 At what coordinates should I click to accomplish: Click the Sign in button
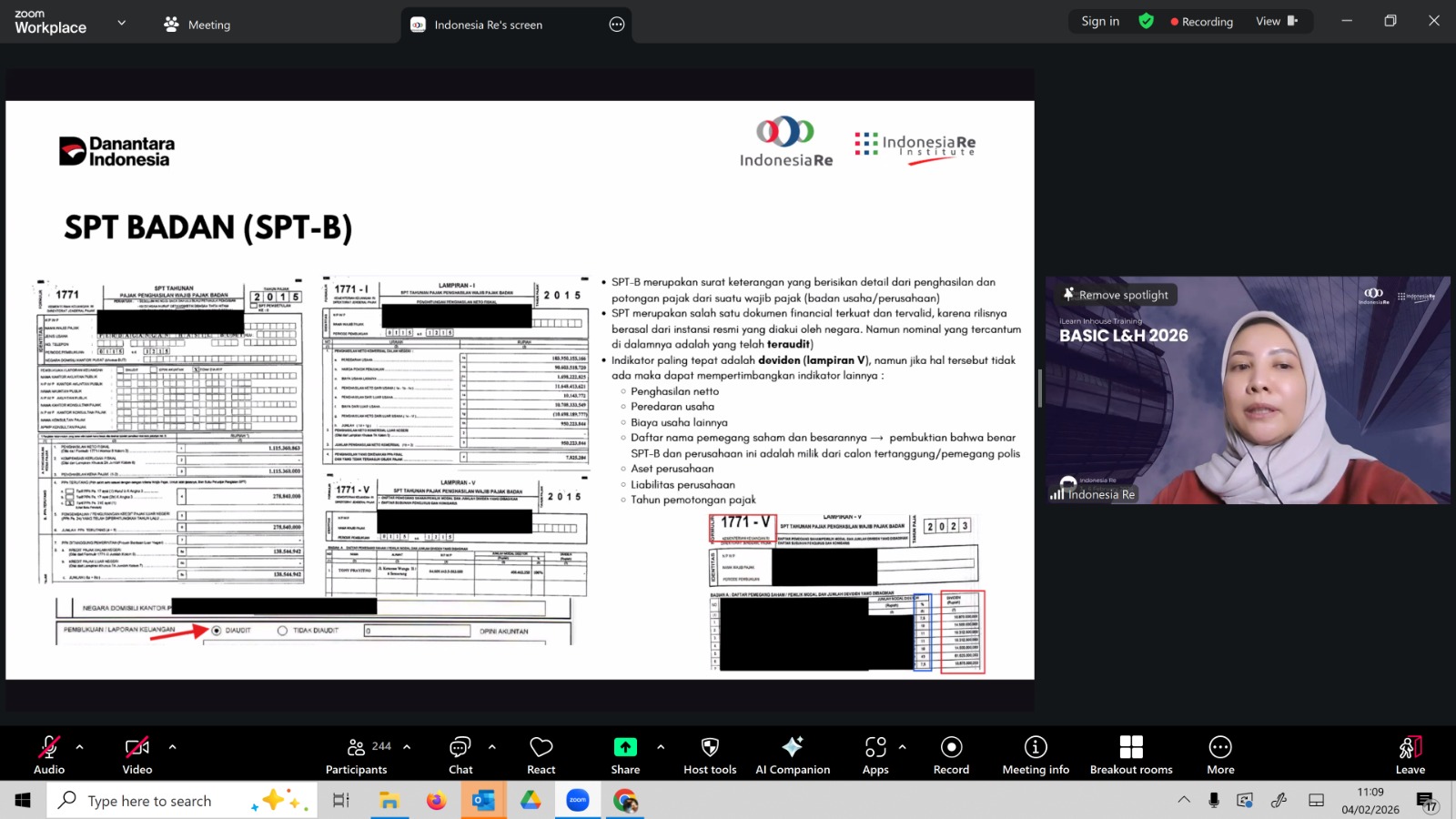pyautogui.click(x=1100, y=21)
